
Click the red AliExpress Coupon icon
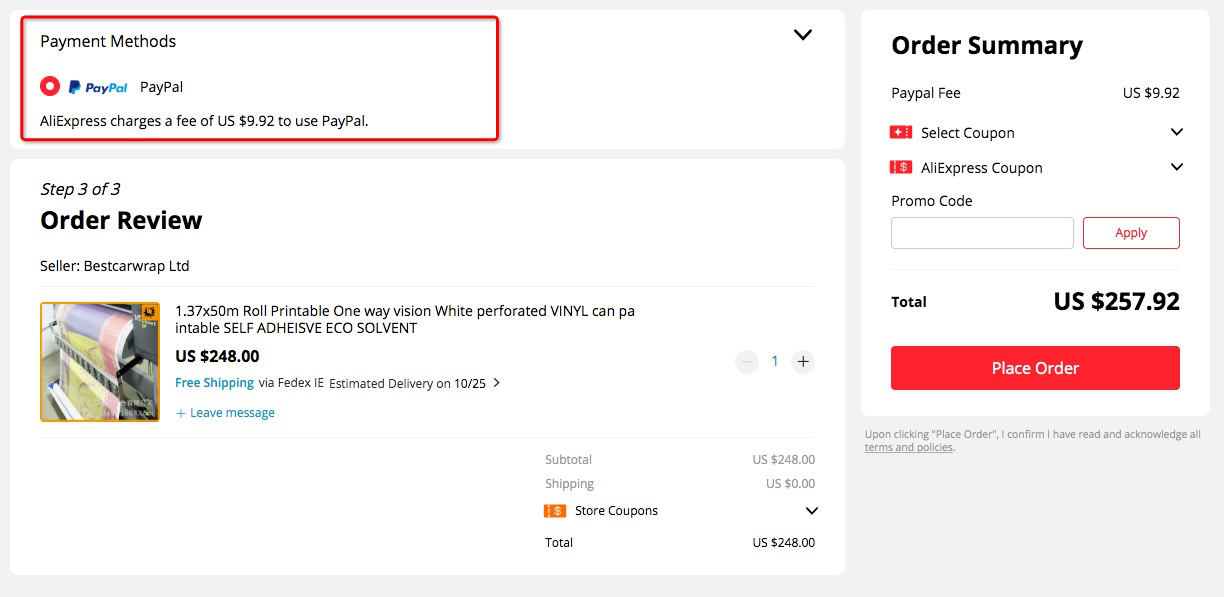(900, 168)
